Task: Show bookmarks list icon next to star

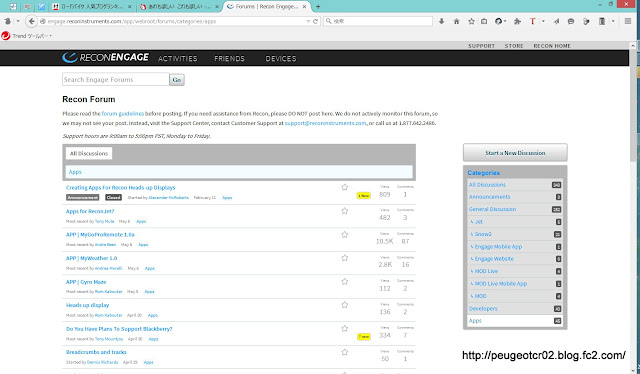Action: 484,21
